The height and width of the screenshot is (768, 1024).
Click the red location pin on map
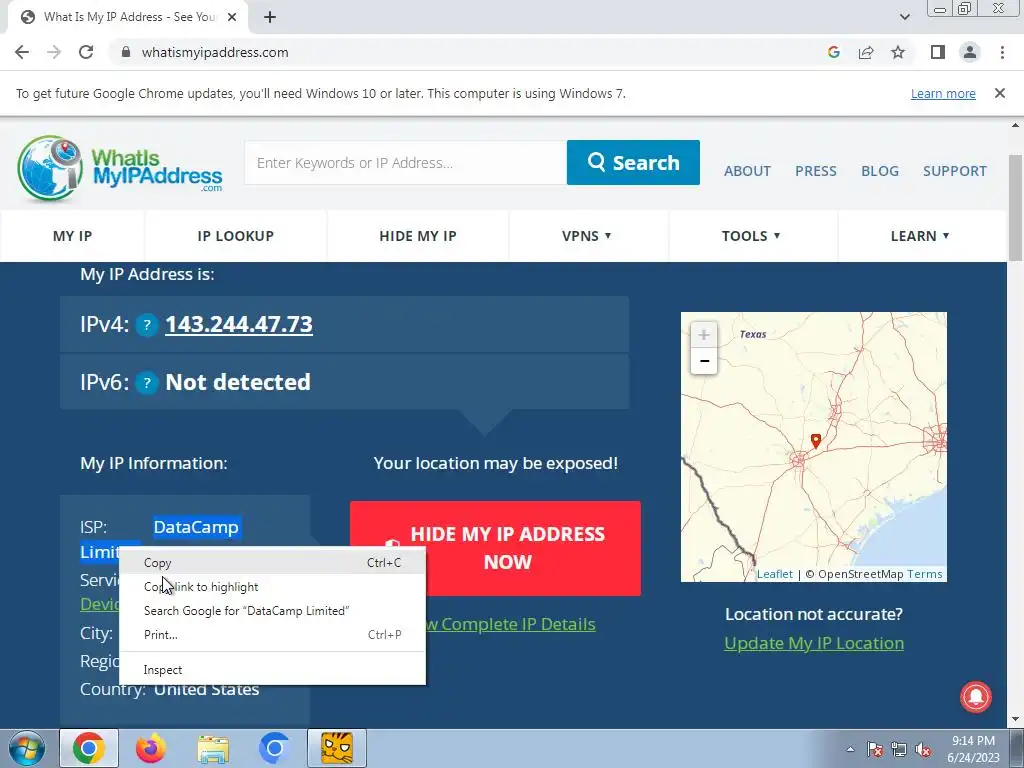click(815, 441)
